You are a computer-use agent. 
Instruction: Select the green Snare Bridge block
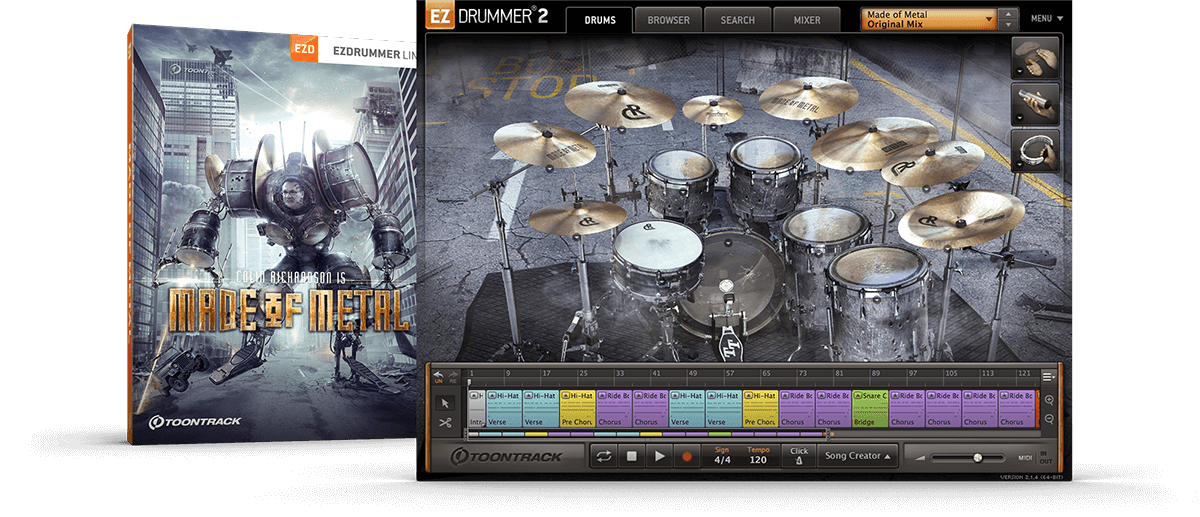(x=870, y=409)
